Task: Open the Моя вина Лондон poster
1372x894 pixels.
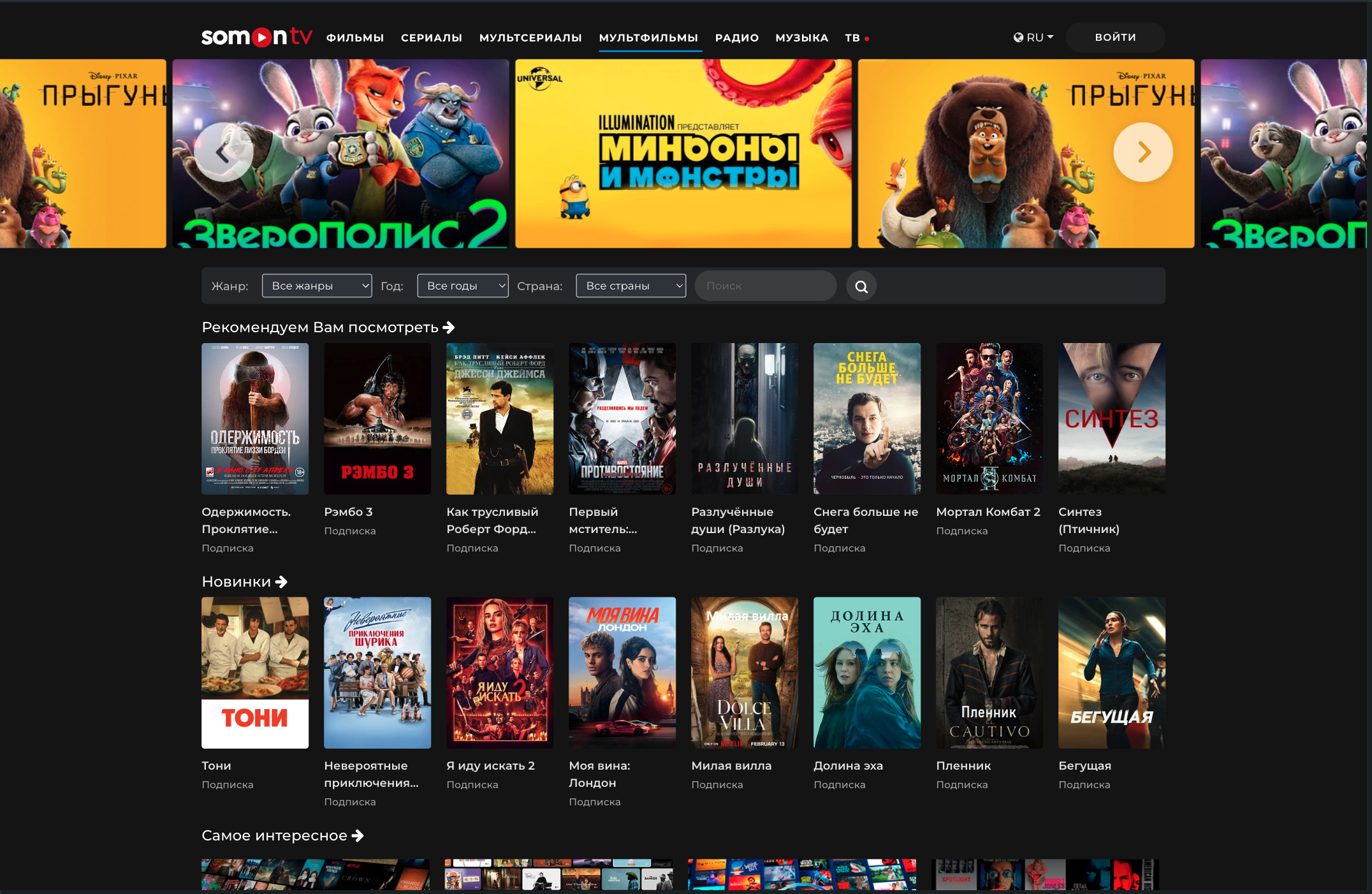Action: point(622,673)
